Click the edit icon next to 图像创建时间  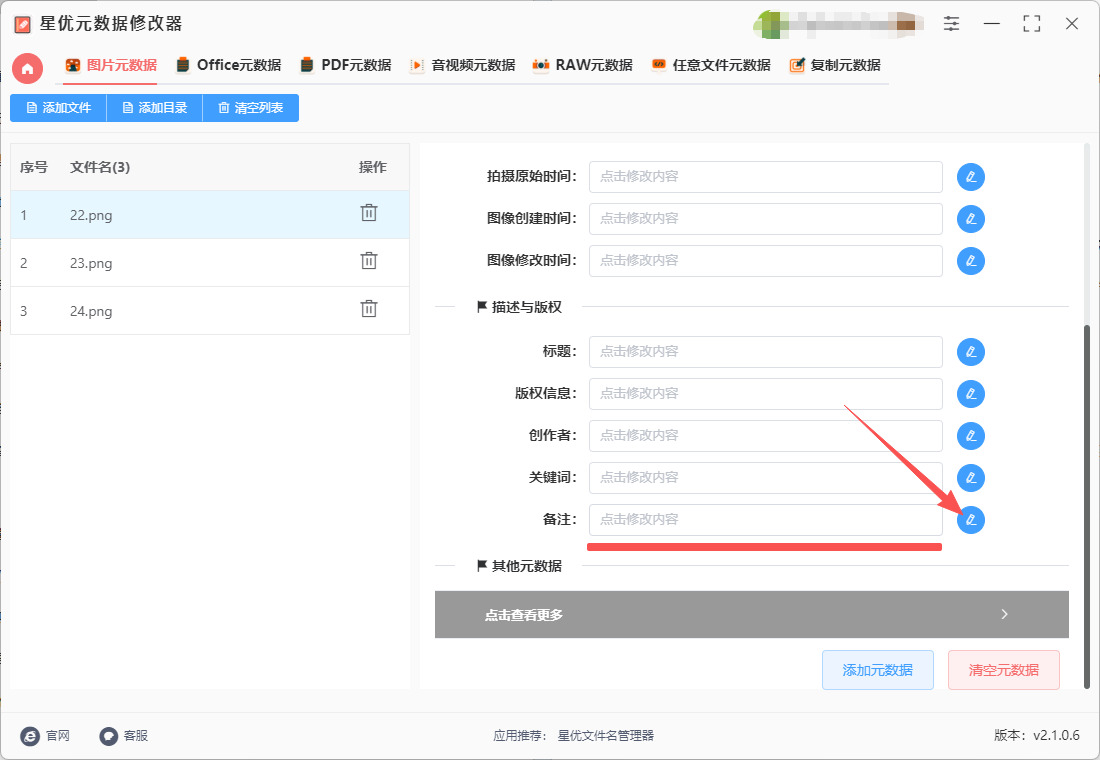coord(971,219)
